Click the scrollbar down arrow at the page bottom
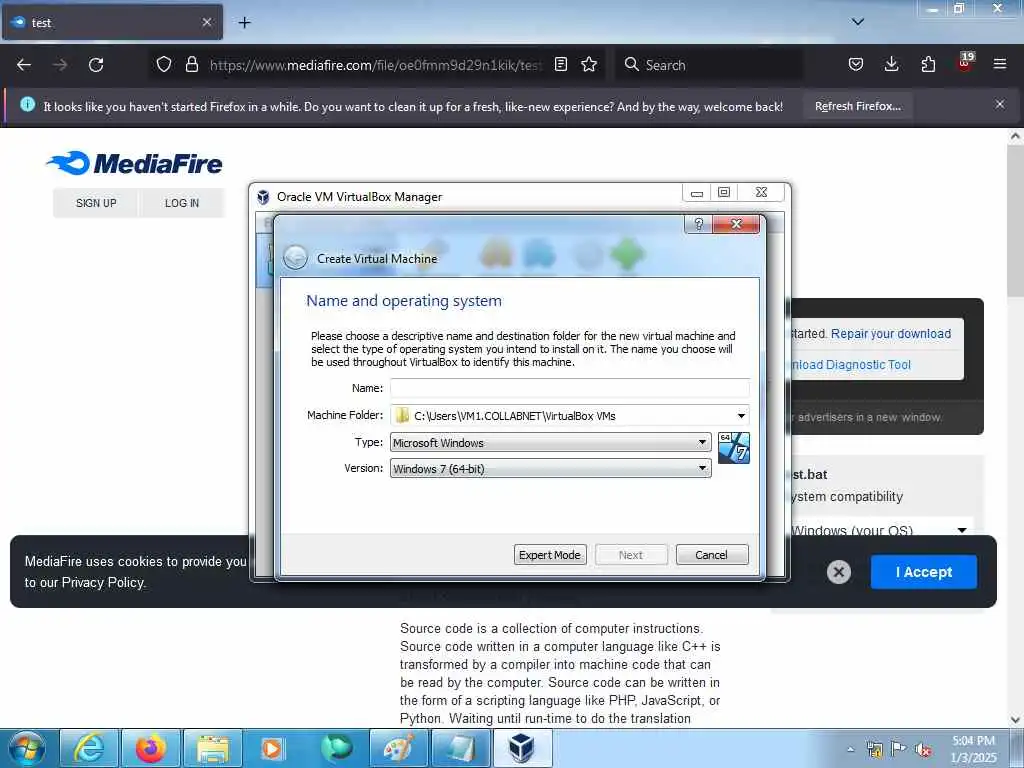This screenshot has height=768, width=1024. pos(1015,720)
